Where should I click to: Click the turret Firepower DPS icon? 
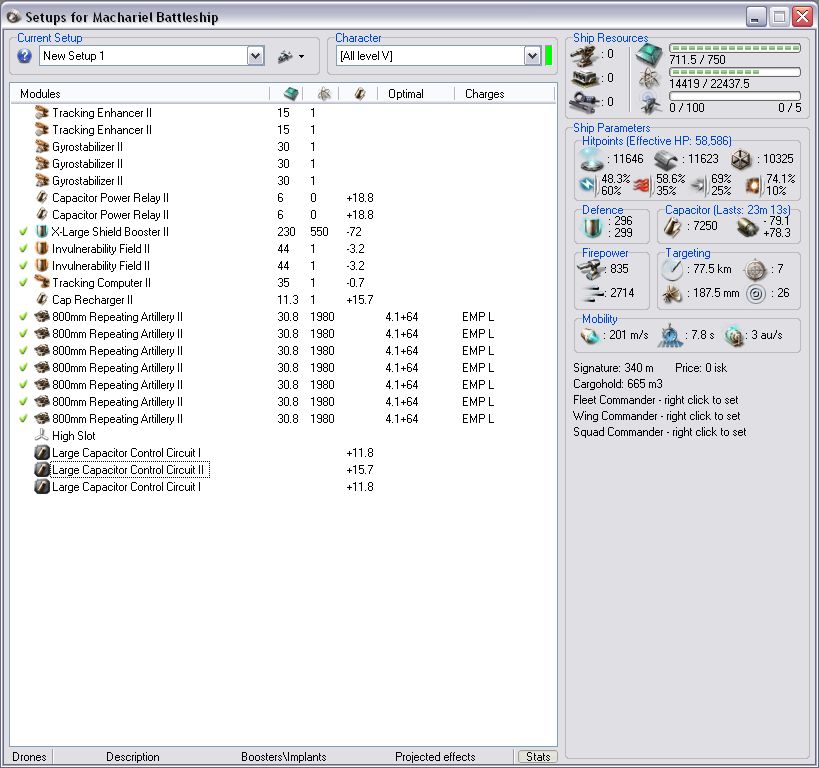591,270
